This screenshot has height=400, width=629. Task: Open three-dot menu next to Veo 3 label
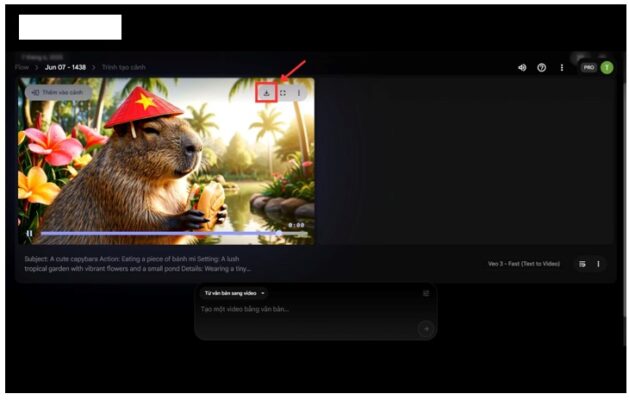click(599, 264)
